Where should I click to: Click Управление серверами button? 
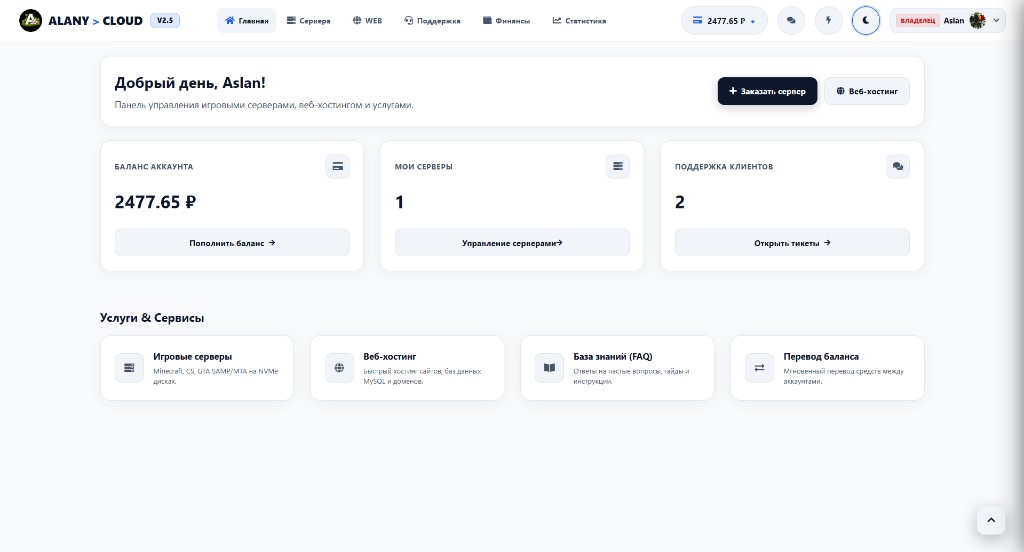pyautogui.click(x=512, y=243)
